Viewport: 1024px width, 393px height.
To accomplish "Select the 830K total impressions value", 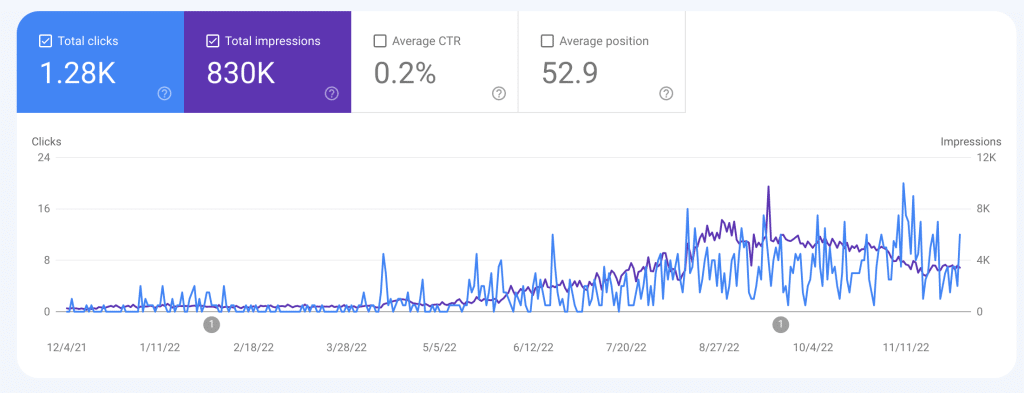I will click(241, 73).
